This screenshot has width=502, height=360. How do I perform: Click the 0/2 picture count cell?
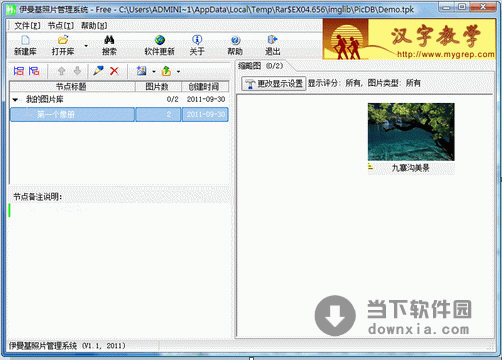click(x=172, y=99)
